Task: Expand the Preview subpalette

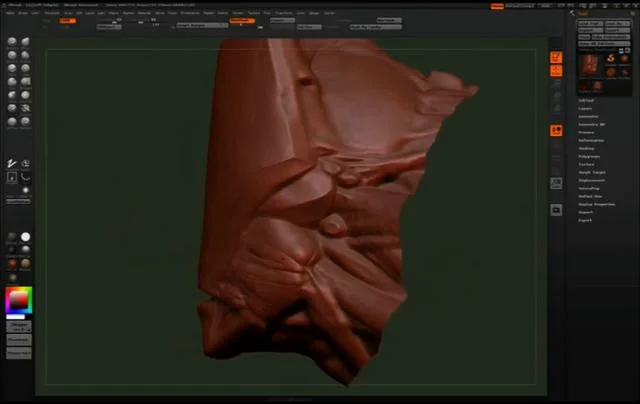Action: click(587, 132)
